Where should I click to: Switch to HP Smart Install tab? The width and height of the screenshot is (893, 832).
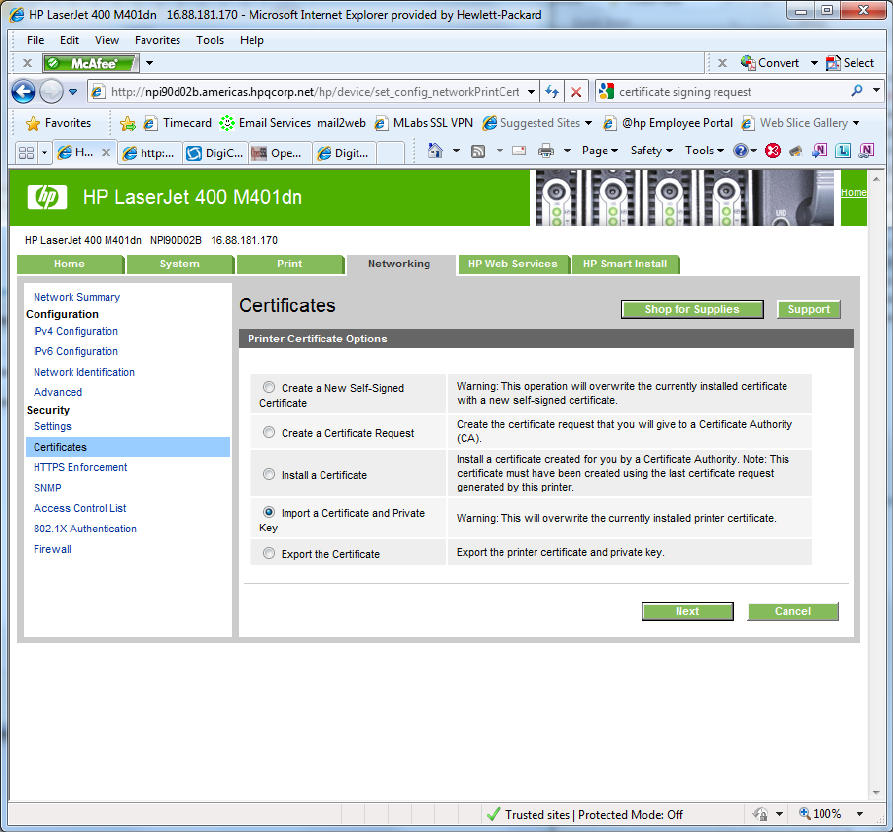pyautogui.click(x=625, y=264)
